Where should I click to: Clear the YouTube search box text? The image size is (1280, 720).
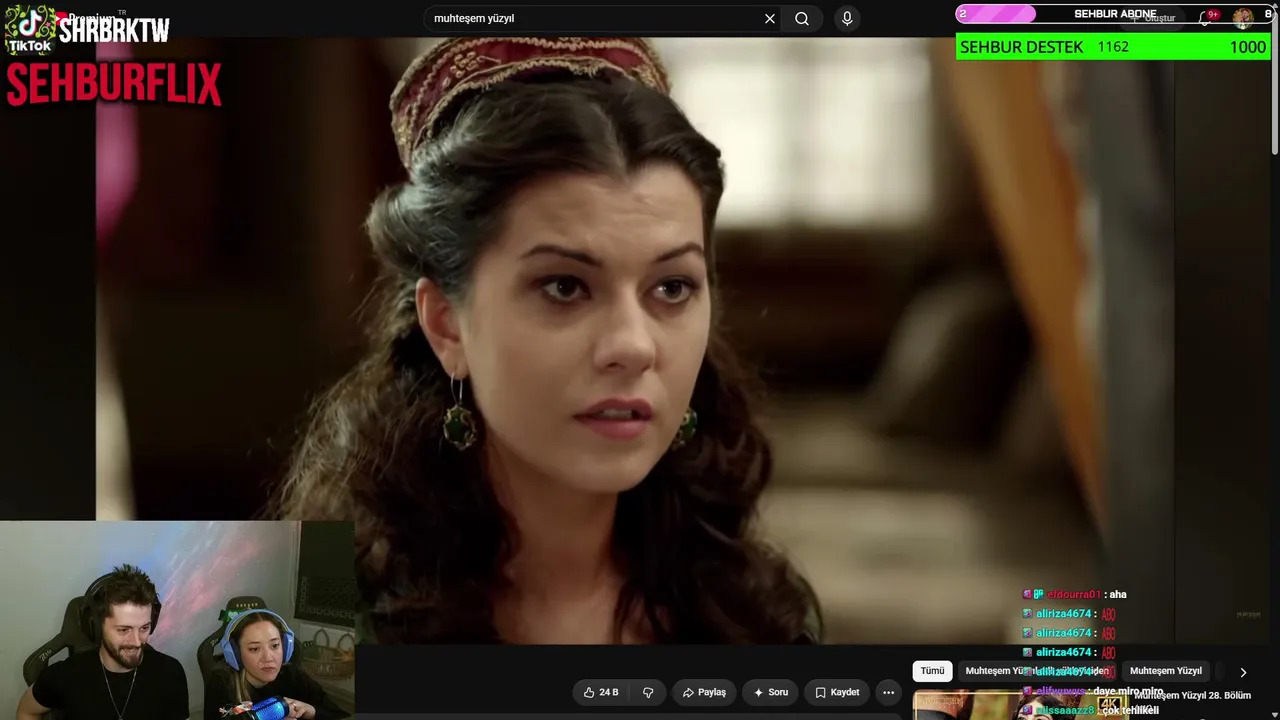[770, 19]
